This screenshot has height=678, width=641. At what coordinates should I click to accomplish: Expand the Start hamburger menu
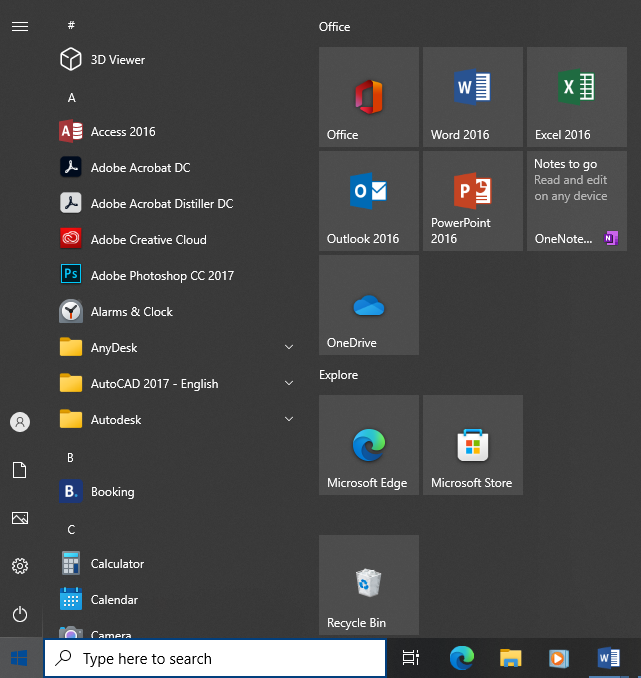[x=20, y=27]
